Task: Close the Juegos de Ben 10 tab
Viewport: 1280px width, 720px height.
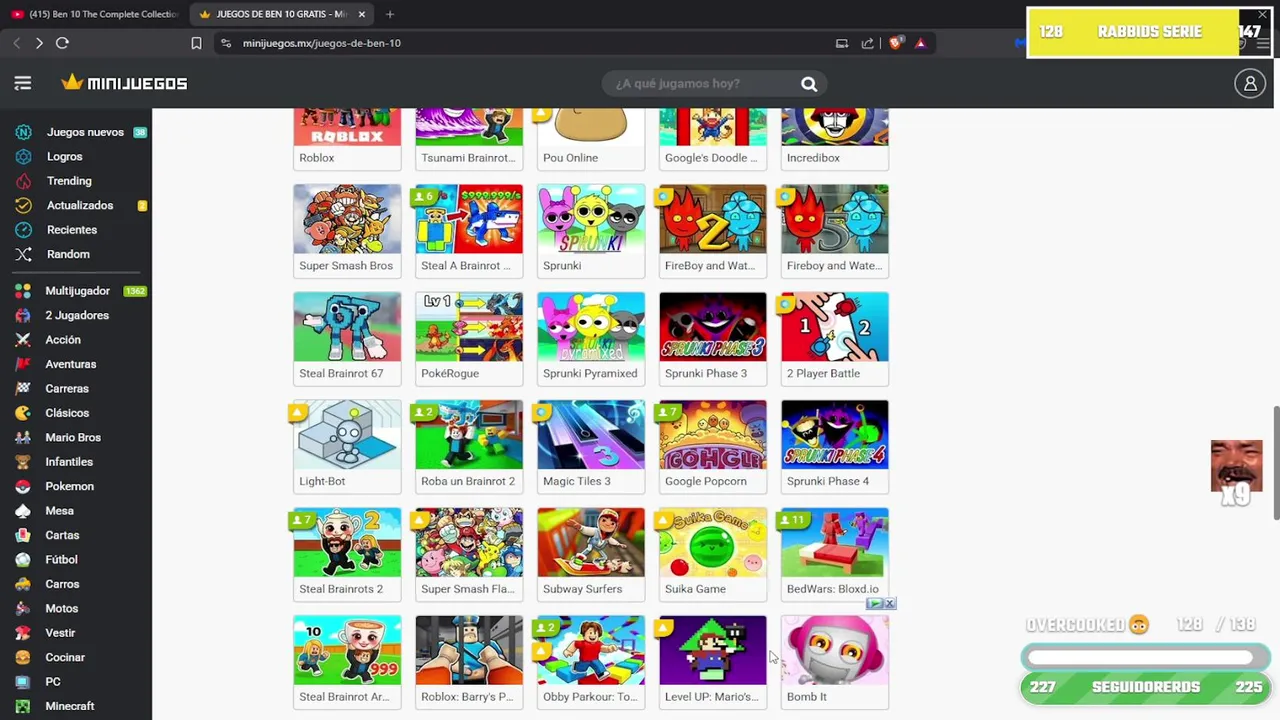Action: point(362,14)
